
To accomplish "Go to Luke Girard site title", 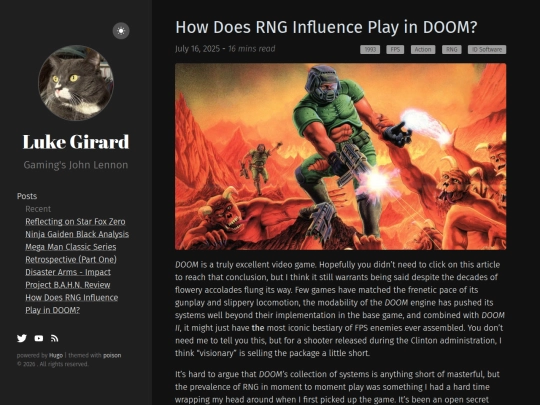I will coord(76,142).
